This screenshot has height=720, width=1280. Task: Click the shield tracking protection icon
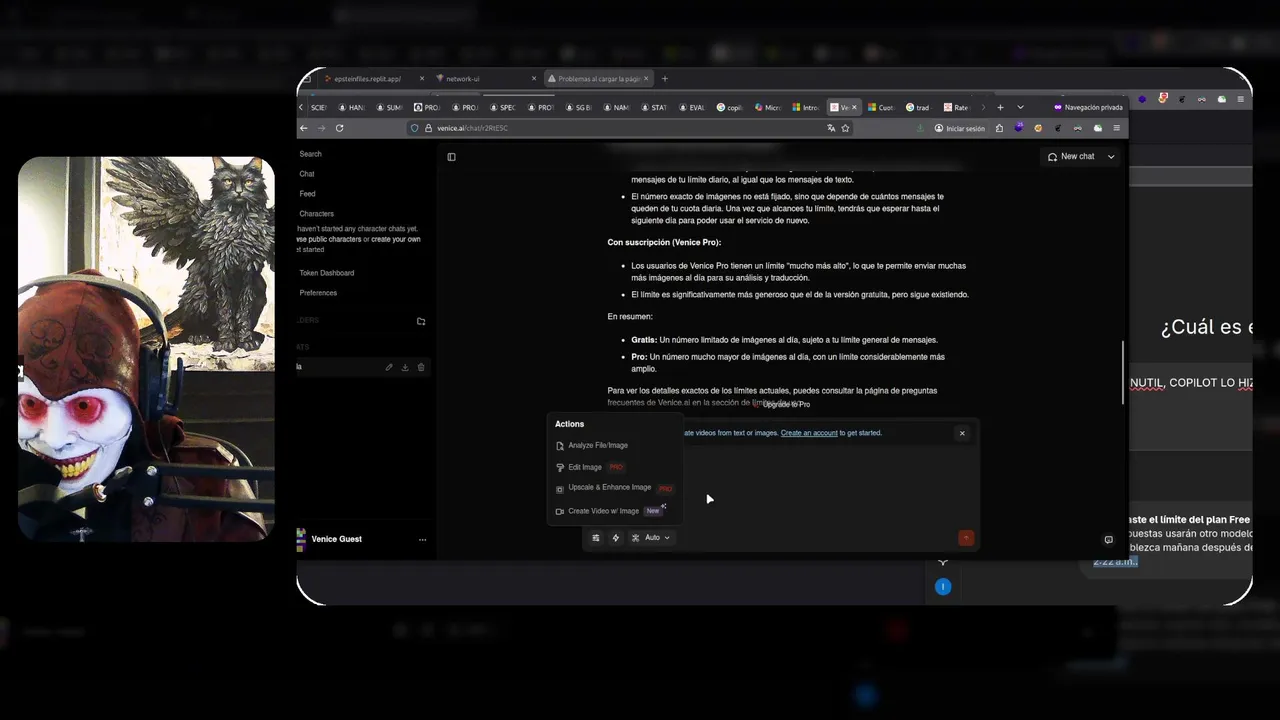pyautogui.click(x=414, y=128)
